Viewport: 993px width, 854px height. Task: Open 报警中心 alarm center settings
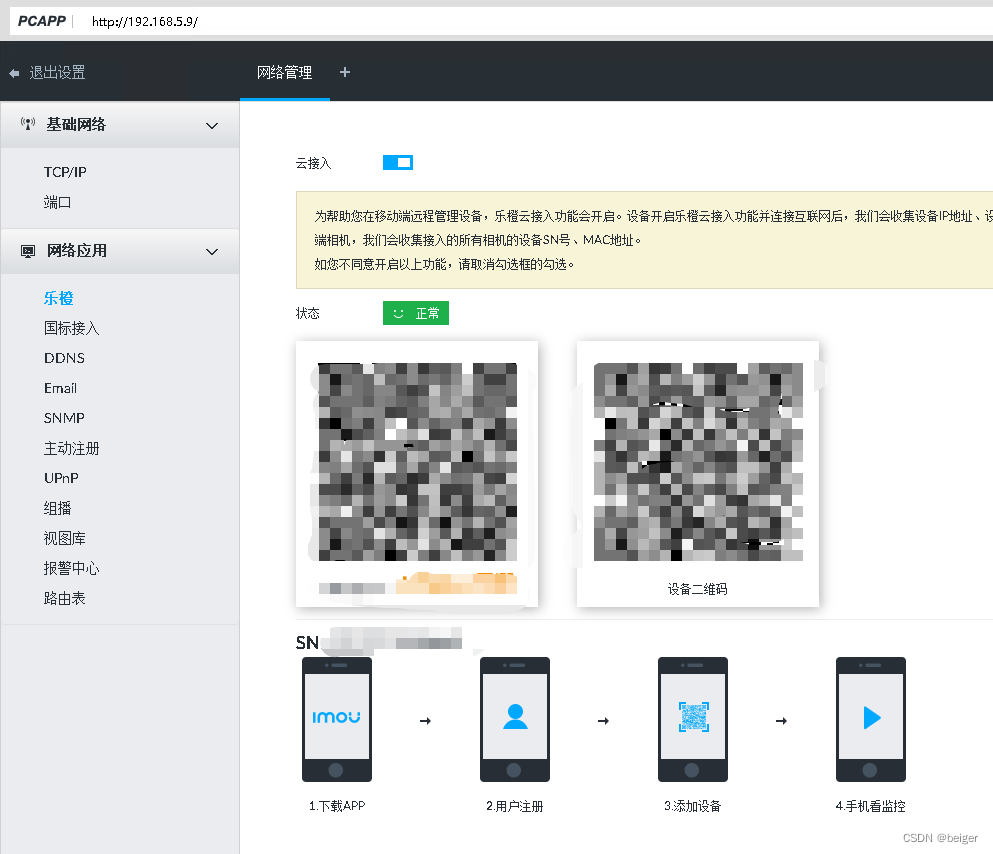72,568
